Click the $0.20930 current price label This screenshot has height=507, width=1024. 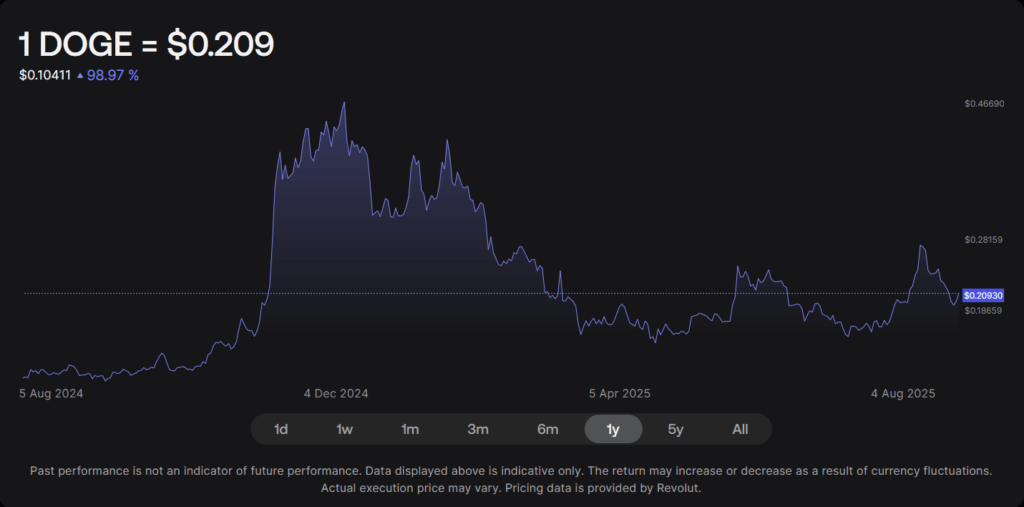984,296
